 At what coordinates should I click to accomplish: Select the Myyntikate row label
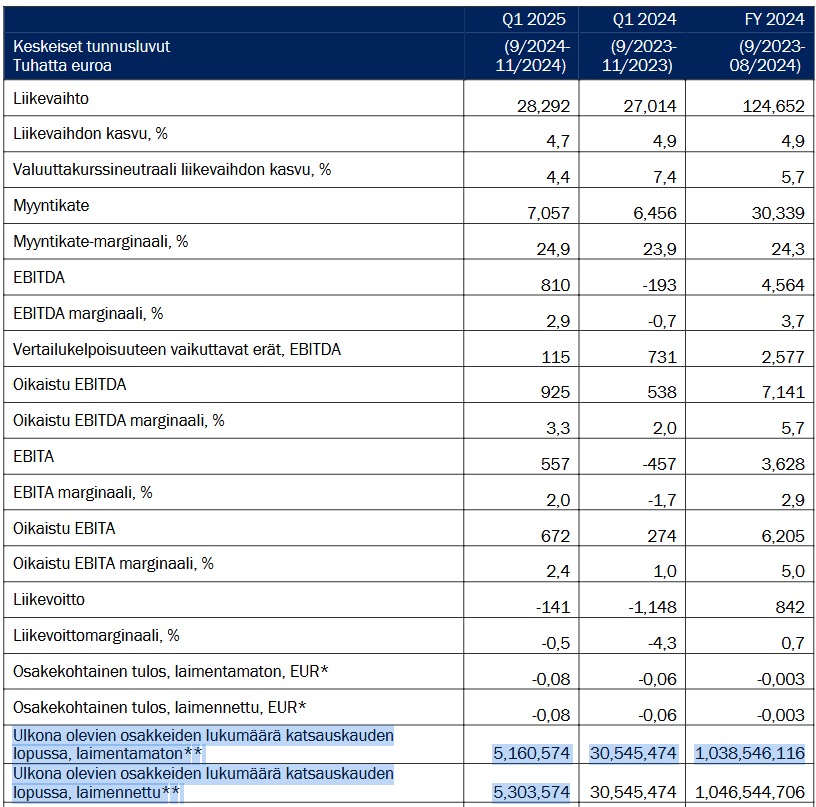[51, 206]
